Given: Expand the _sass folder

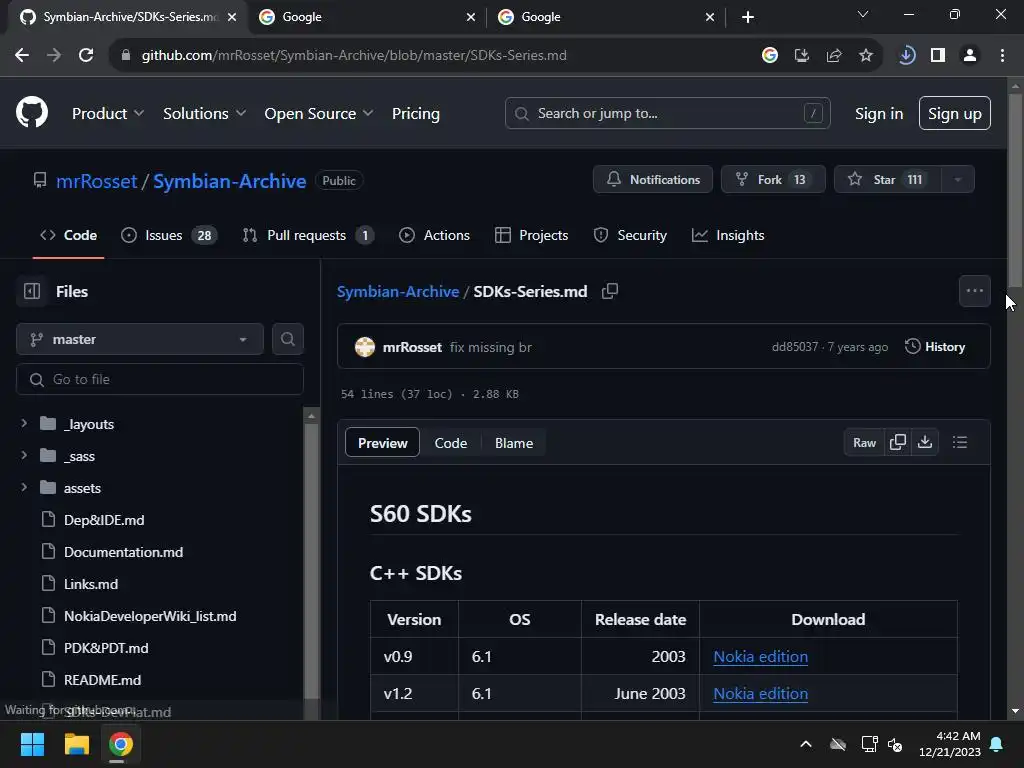Looking at the screenshot, I should 24,455.
